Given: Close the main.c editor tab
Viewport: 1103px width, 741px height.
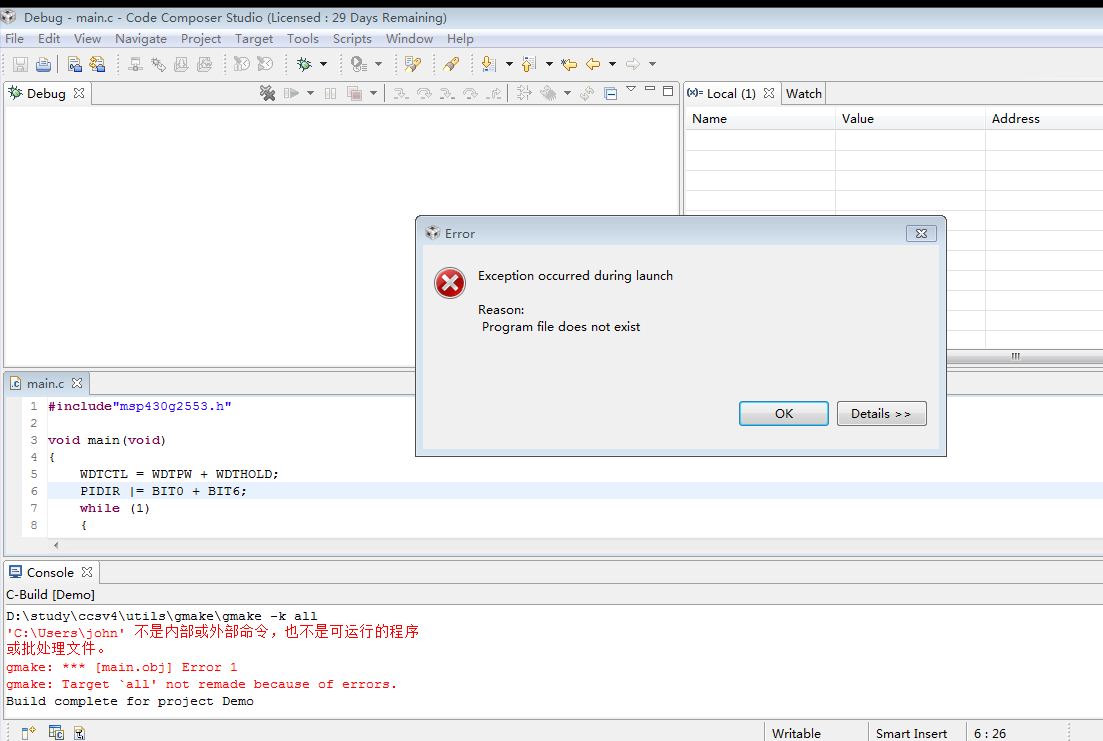Looking at the screenshot, I should coord(77,383).
